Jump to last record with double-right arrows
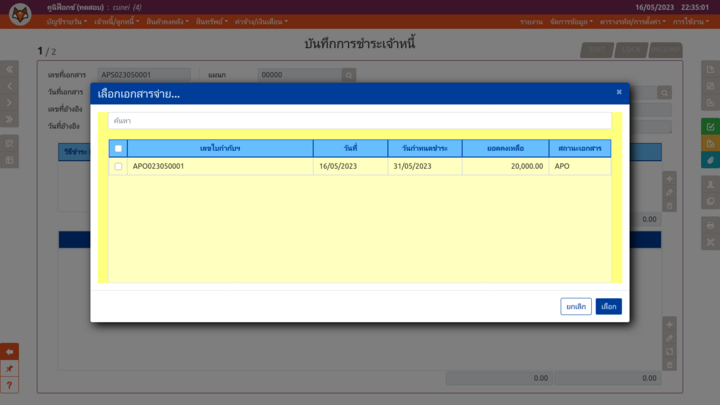Image resolution: width=720 pixels, height=405 pixels. [9, 119]
